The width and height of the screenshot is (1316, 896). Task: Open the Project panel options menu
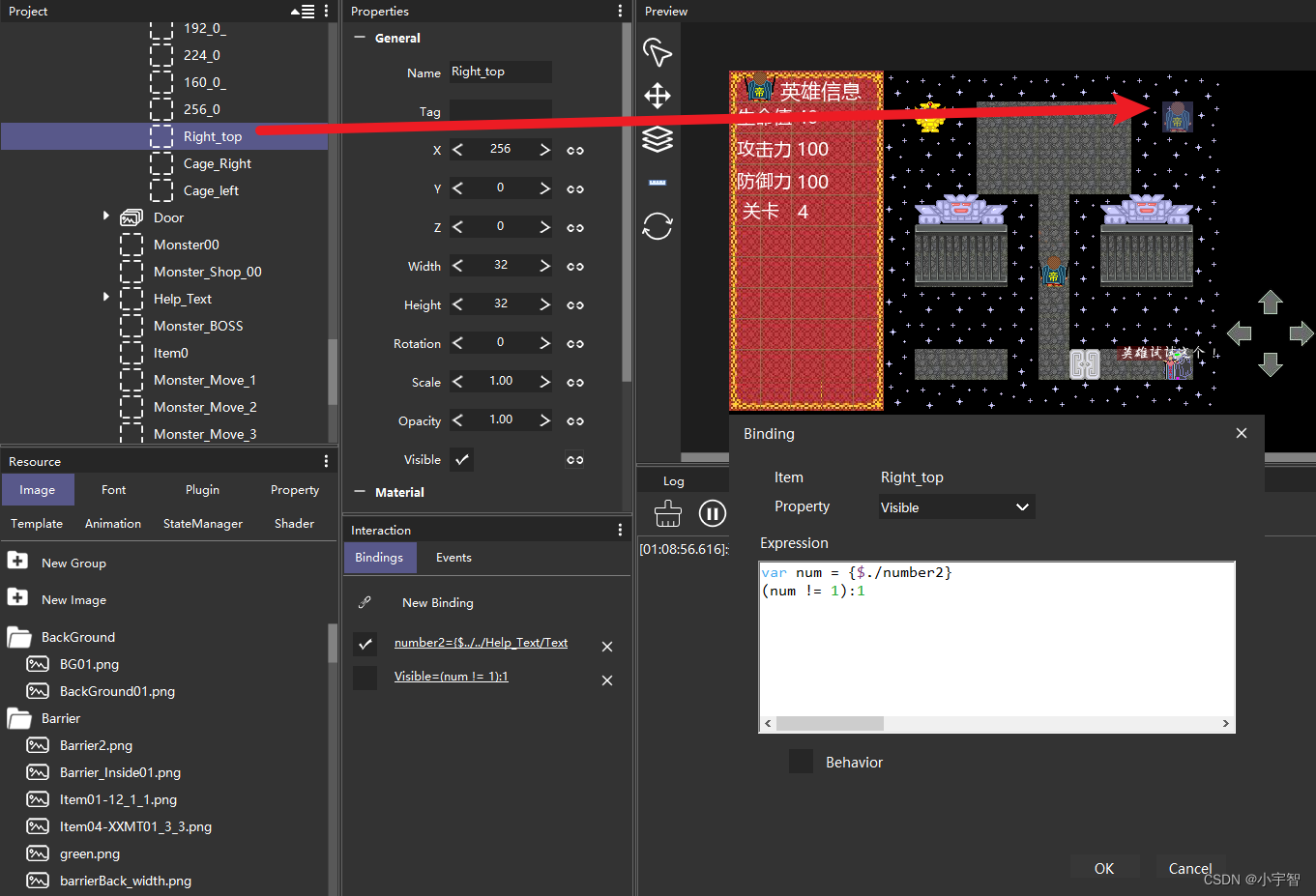(327, 12)
